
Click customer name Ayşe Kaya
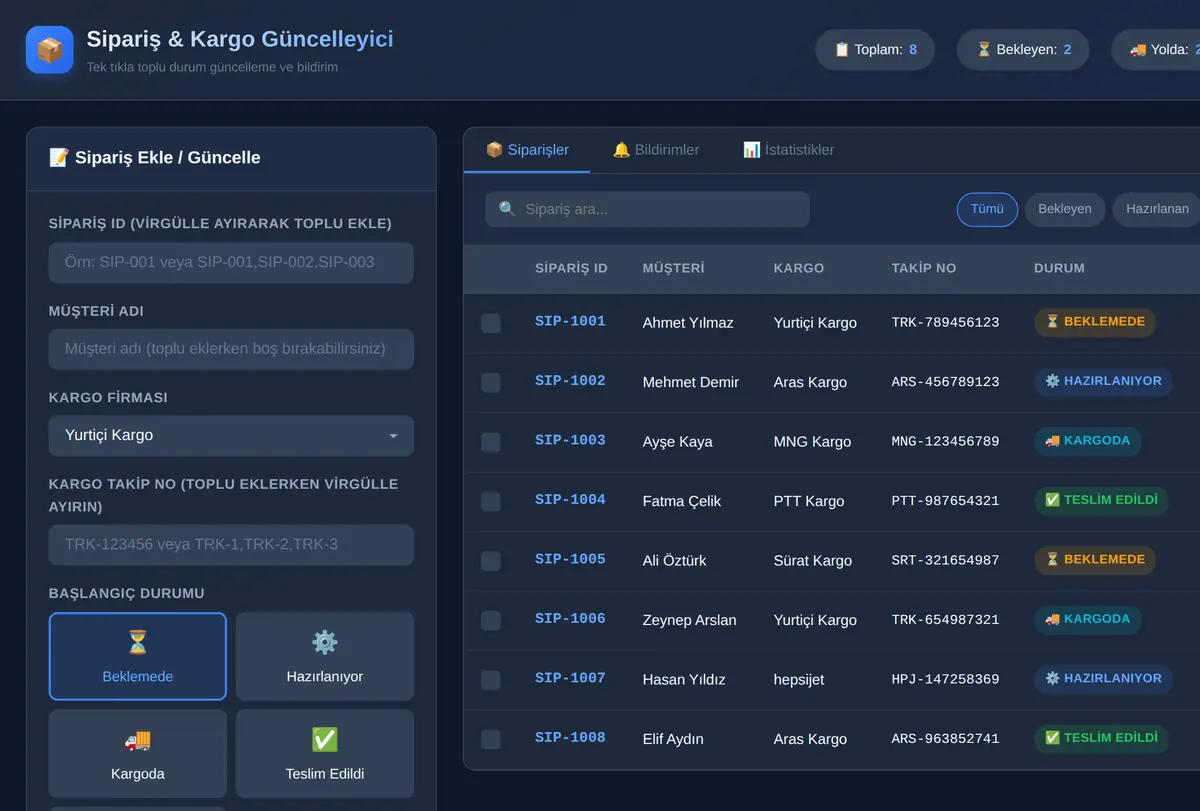coord(678,442)
